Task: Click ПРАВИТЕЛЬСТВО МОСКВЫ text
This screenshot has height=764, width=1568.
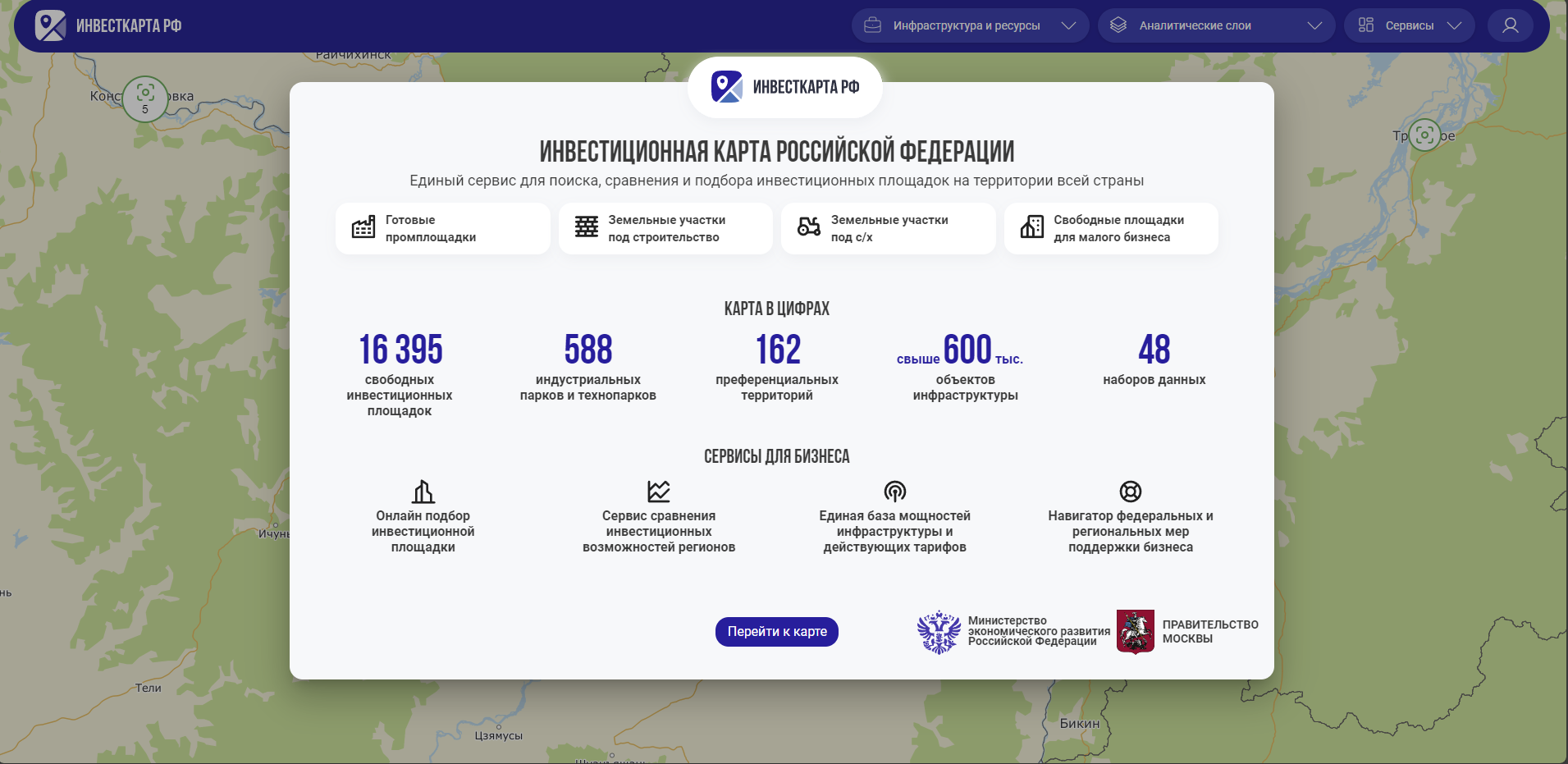Action: pos(1210,632)
